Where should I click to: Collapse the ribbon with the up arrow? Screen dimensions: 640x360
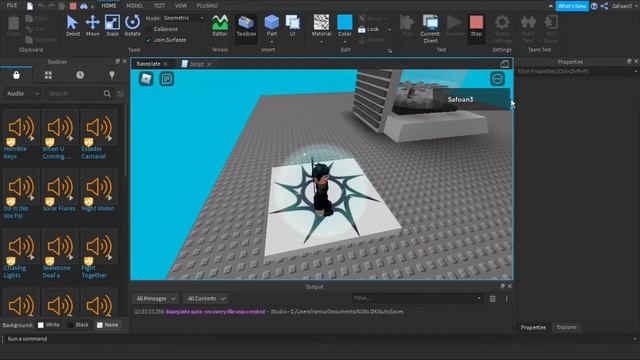point(550,6)
